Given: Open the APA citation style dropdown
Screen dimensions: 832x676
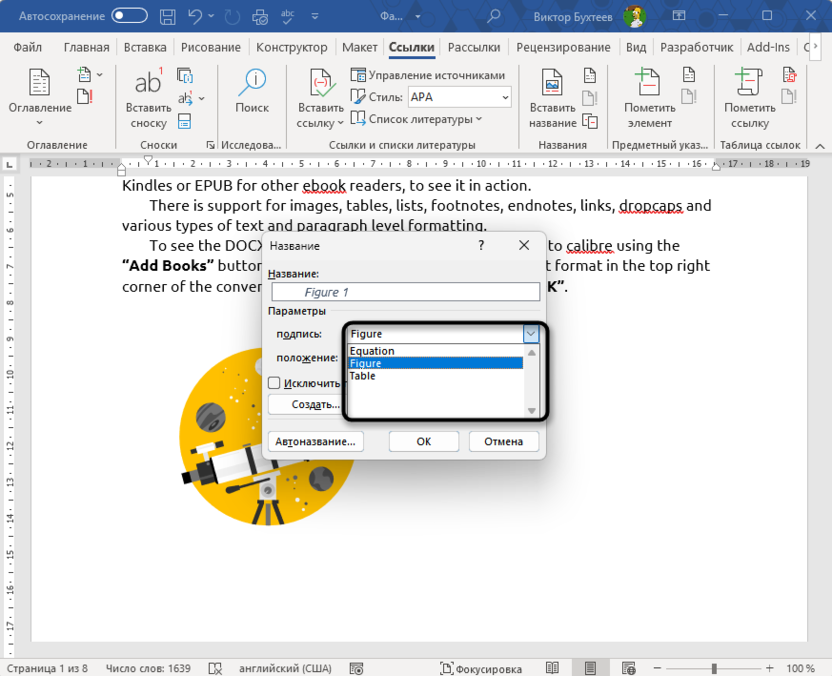Looking at the screenshot, I should tap(458, 96).
